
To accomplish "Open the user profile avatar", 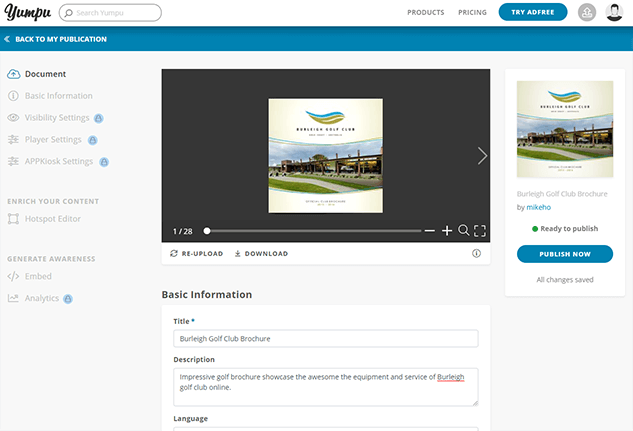I will 614,13.
